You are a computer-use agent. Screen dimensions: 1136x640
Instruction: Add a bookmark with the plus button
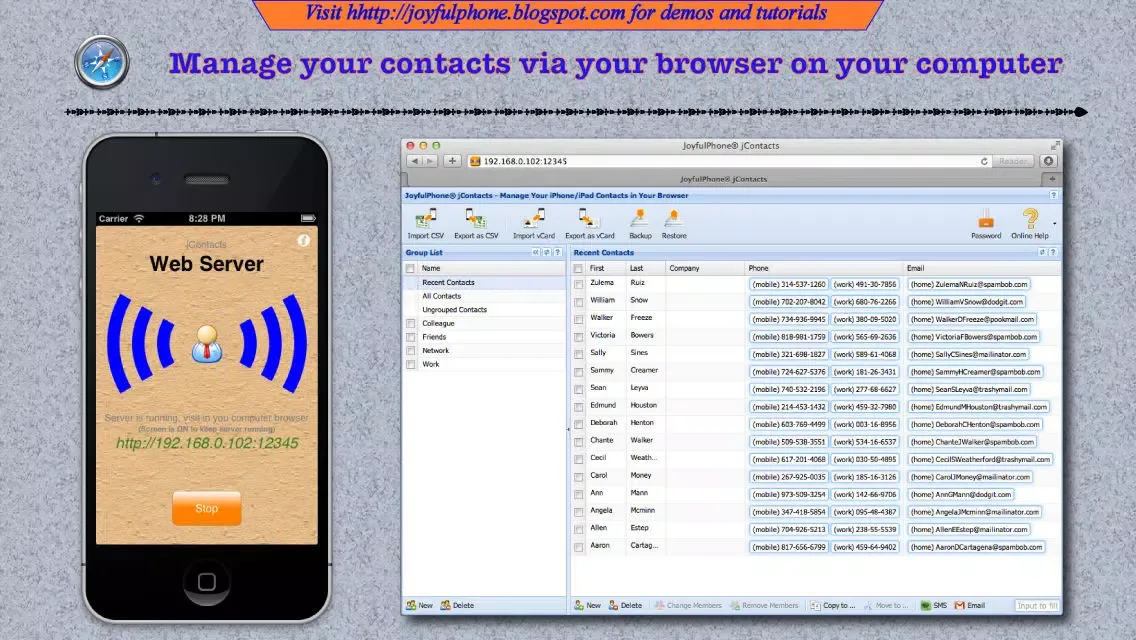[452, 161]
